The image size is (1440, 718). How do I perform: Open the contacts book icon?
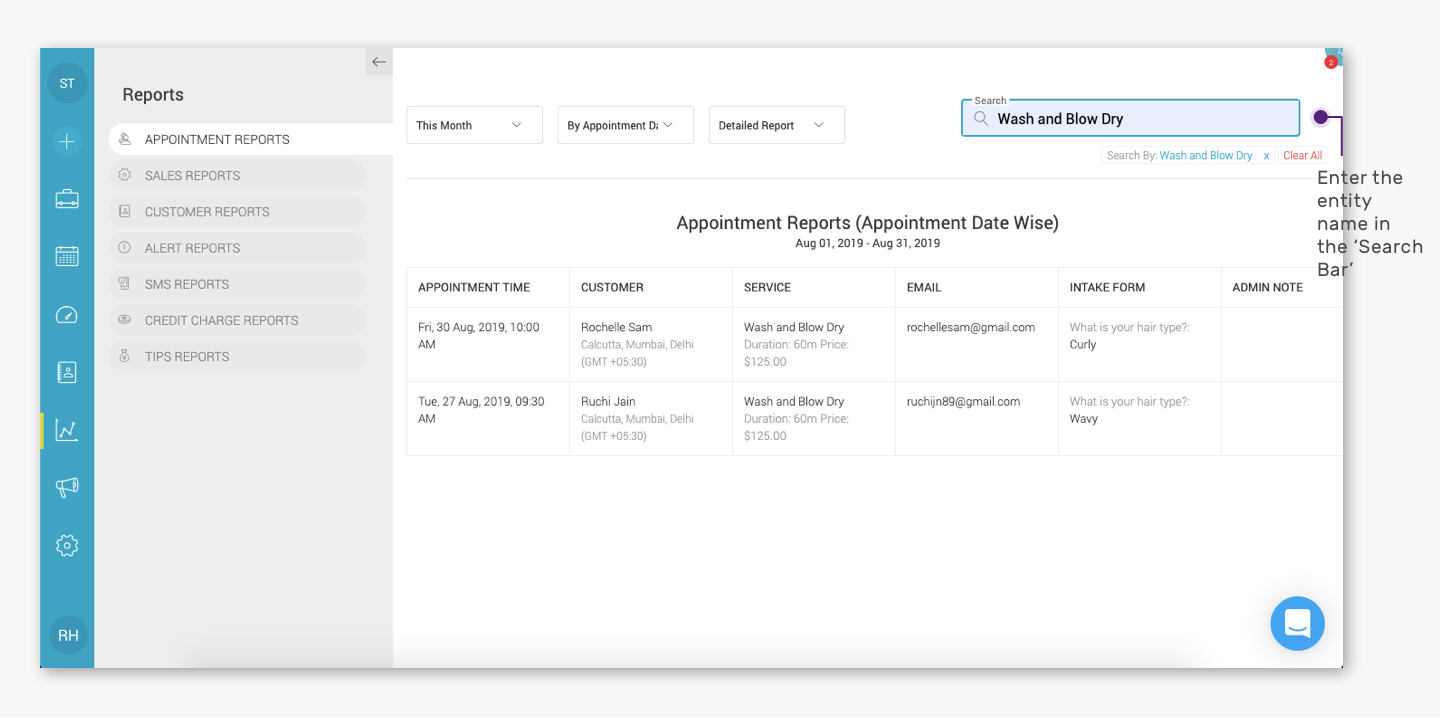click(x=67, y=372)
